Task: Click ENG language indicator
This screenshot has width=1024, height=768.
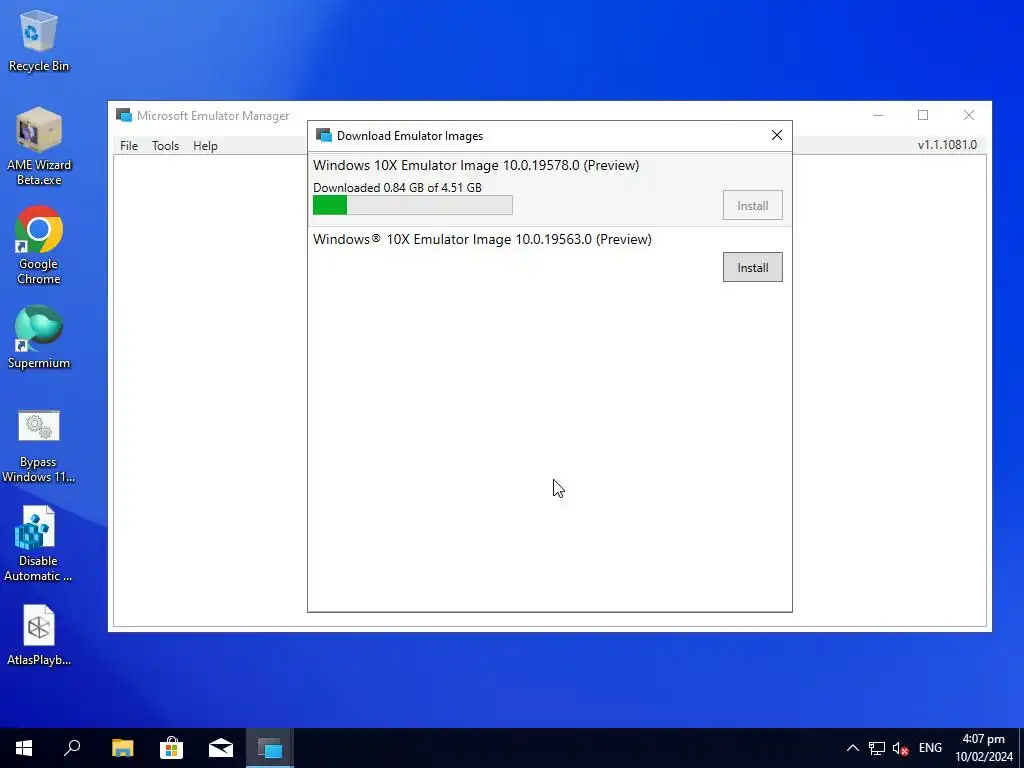Action: pyautogui.click(x=930, y=748)
